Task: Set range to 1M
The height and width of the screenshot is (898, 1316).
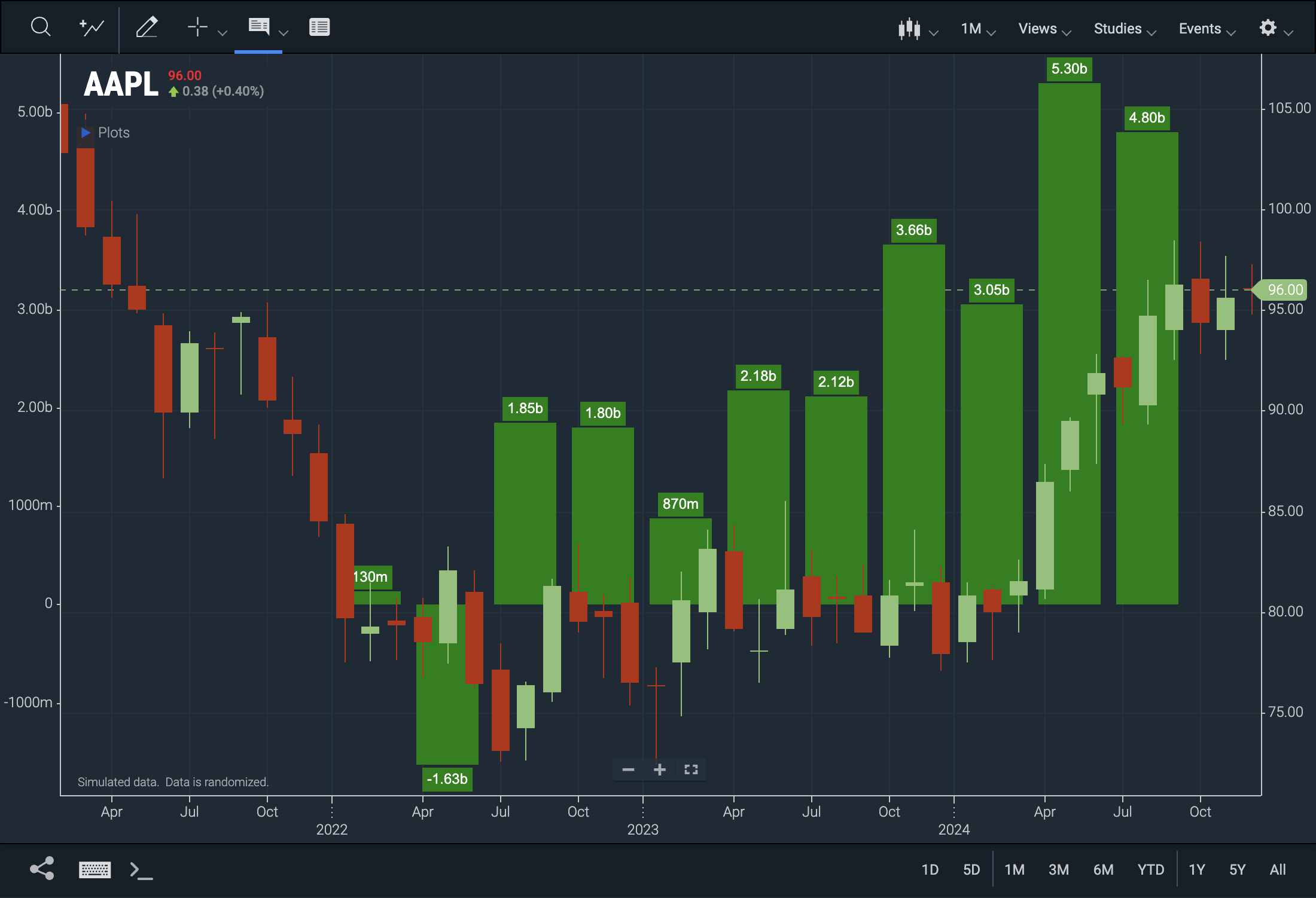Action: pyautogui.click(x=1015, y=869)
